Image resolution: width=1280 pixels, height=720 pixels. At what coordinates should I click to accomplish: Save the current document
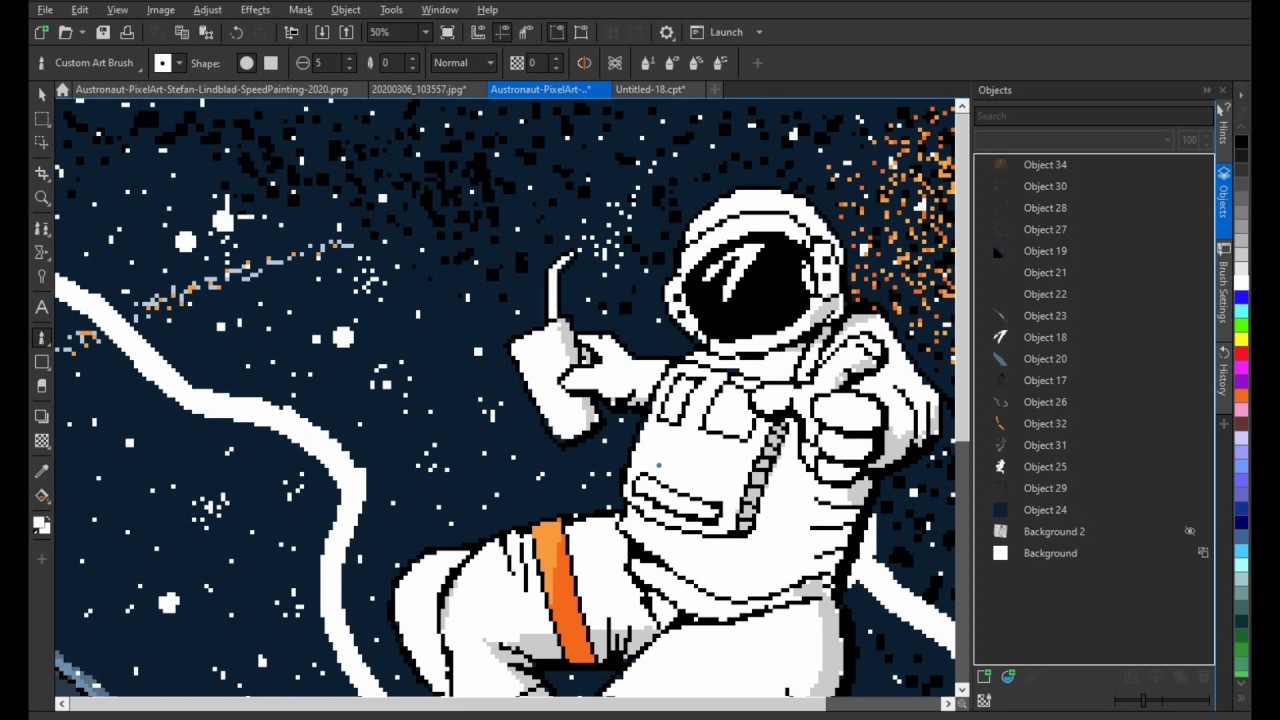[102, 32]
